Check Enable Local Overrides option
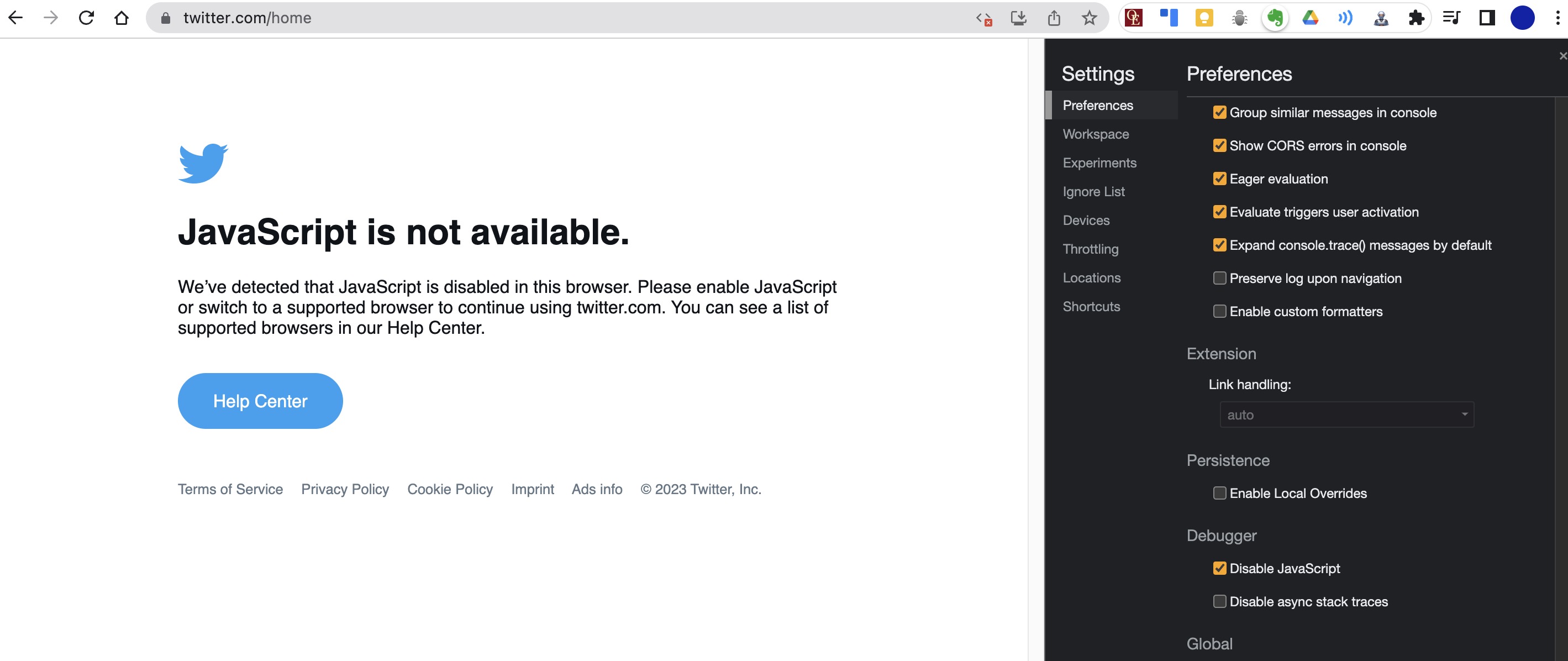This screenshot has width=1568, height=661. (1219, 493)
